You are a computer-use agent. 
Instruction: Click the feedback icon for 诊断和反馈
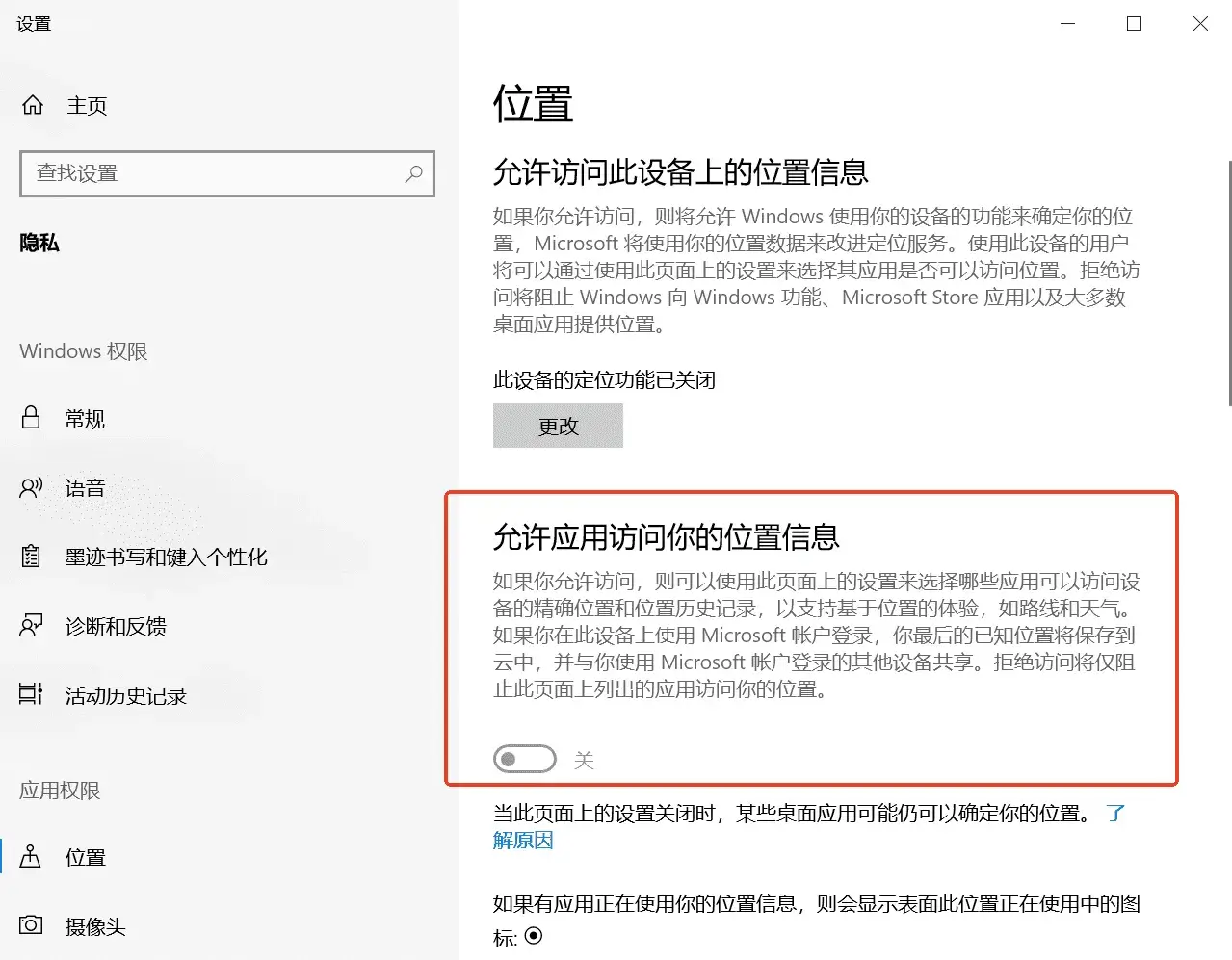31,626
